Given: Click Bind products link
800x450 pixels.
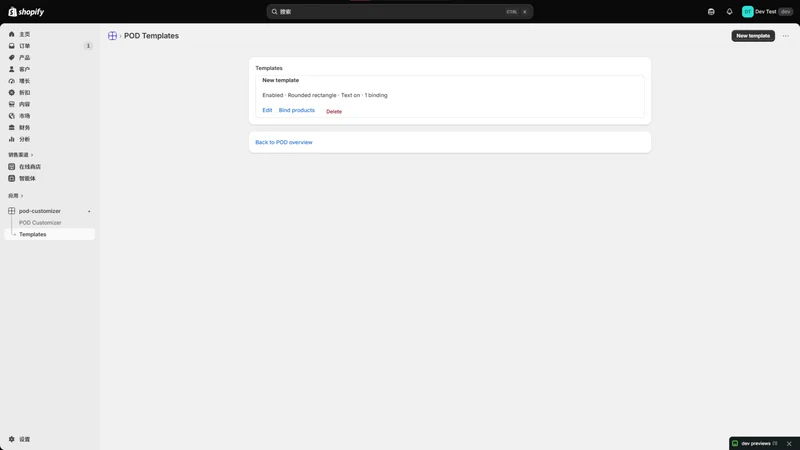Looking at the screenshot, I should tap(297, 110).
